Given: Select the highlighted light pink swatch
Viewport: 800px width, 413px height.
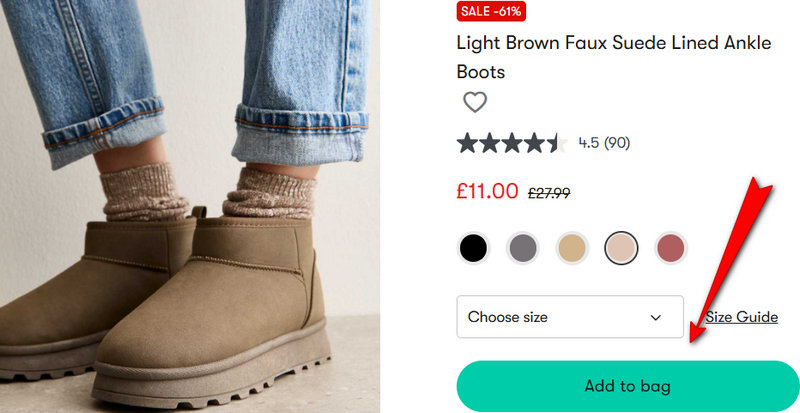Looking at the screenshot, I should click(621, 247).
